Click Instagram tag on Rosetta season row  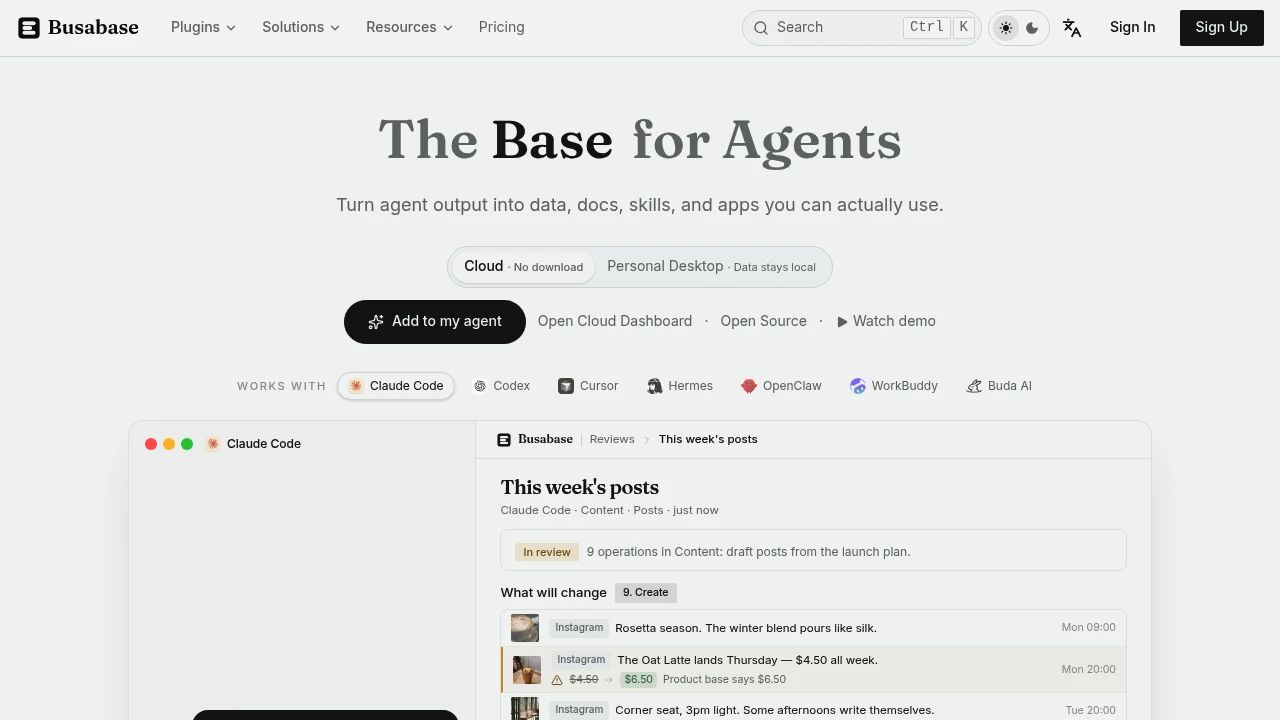click(579, 628)
